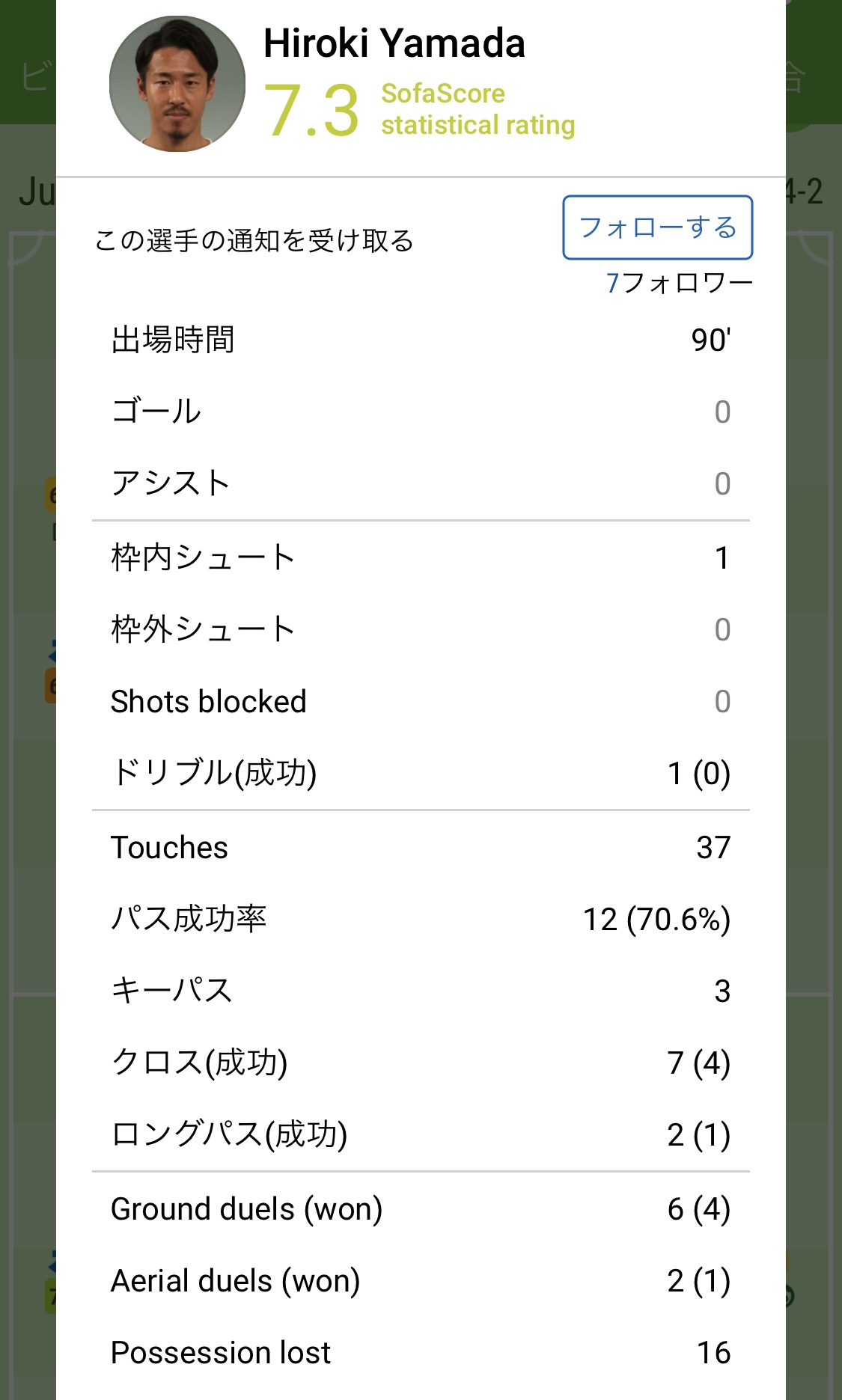Tap the パス成功率 pass accuracy row
The height and width of the screenshot is (1400, 842).
421,919
